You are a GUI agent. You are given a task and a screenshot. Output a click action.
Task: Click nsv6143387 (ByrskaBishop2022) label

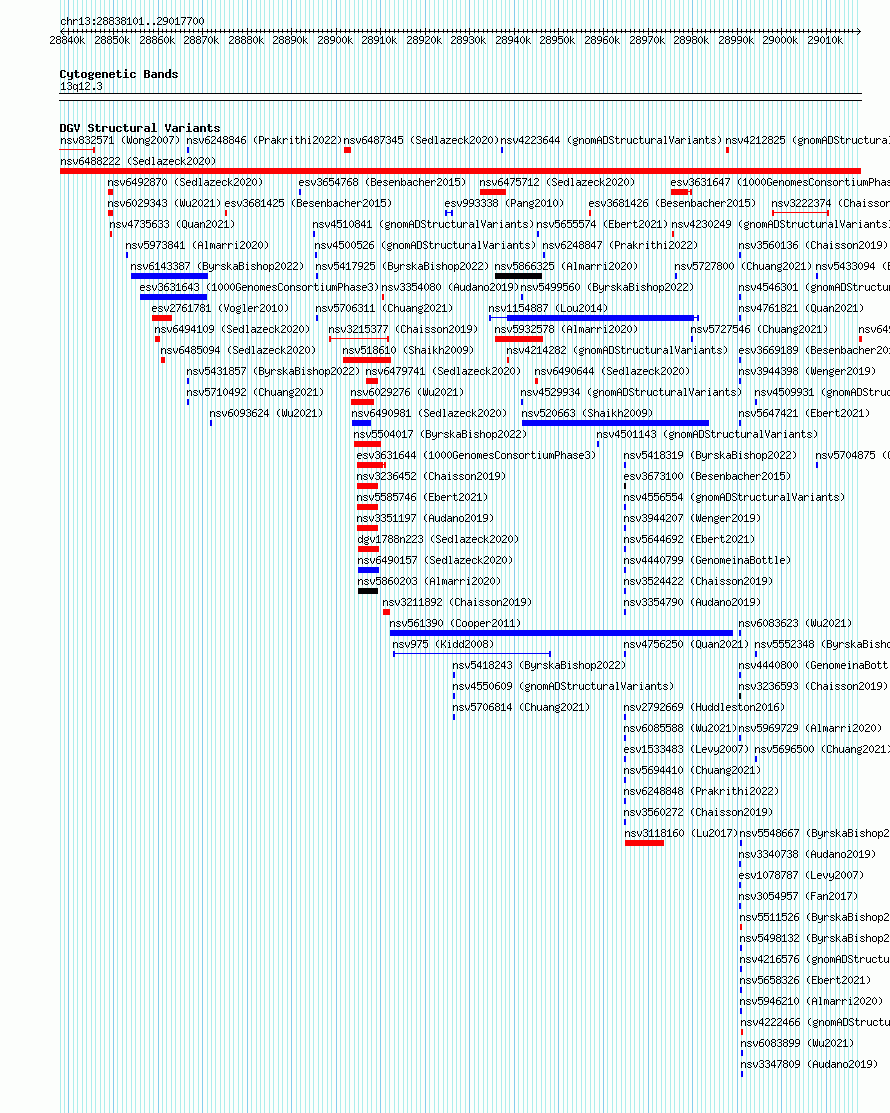[x=217, y=266]
